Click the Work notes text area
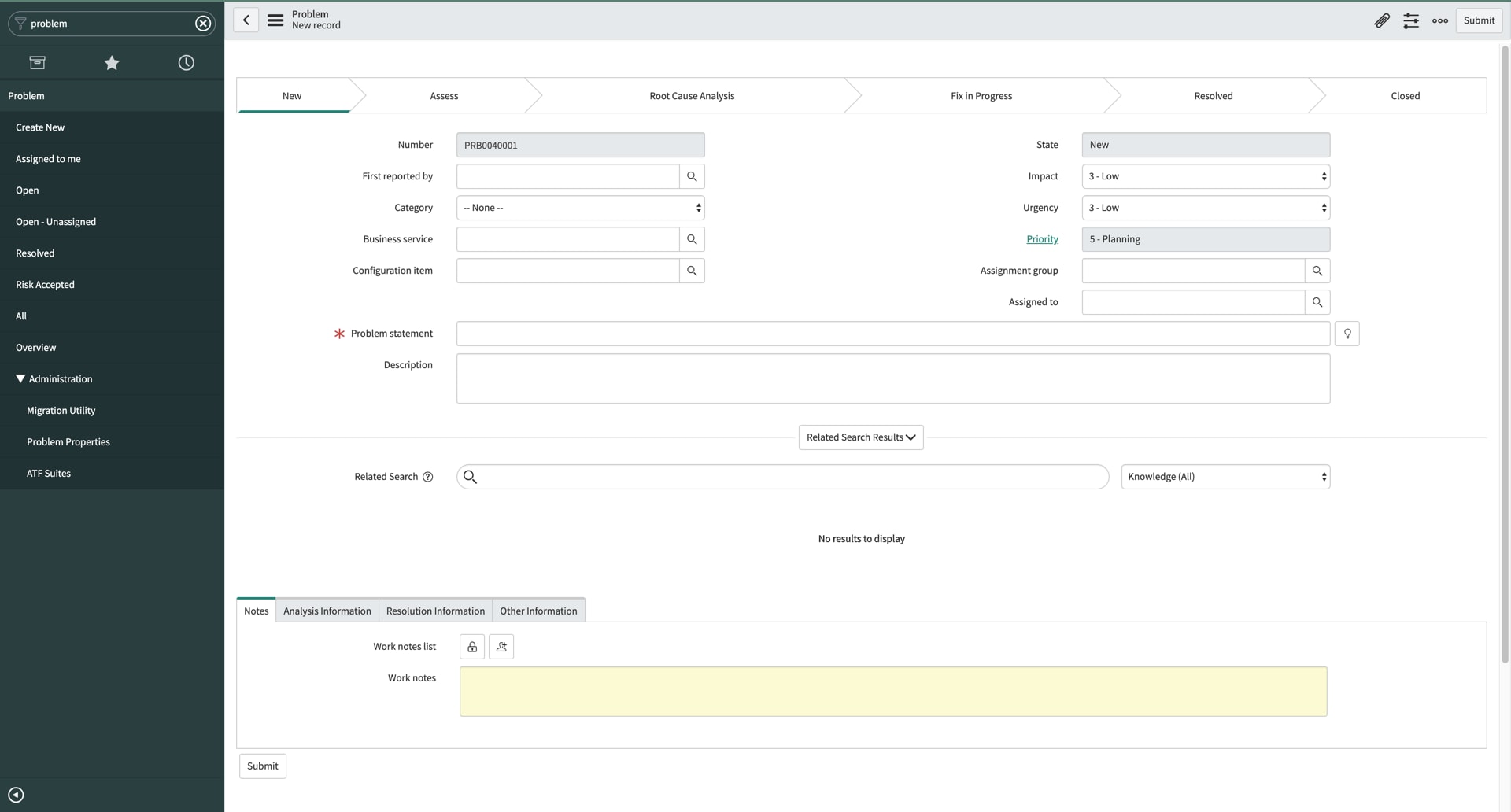1511x812 pixels. coord(893,692)
